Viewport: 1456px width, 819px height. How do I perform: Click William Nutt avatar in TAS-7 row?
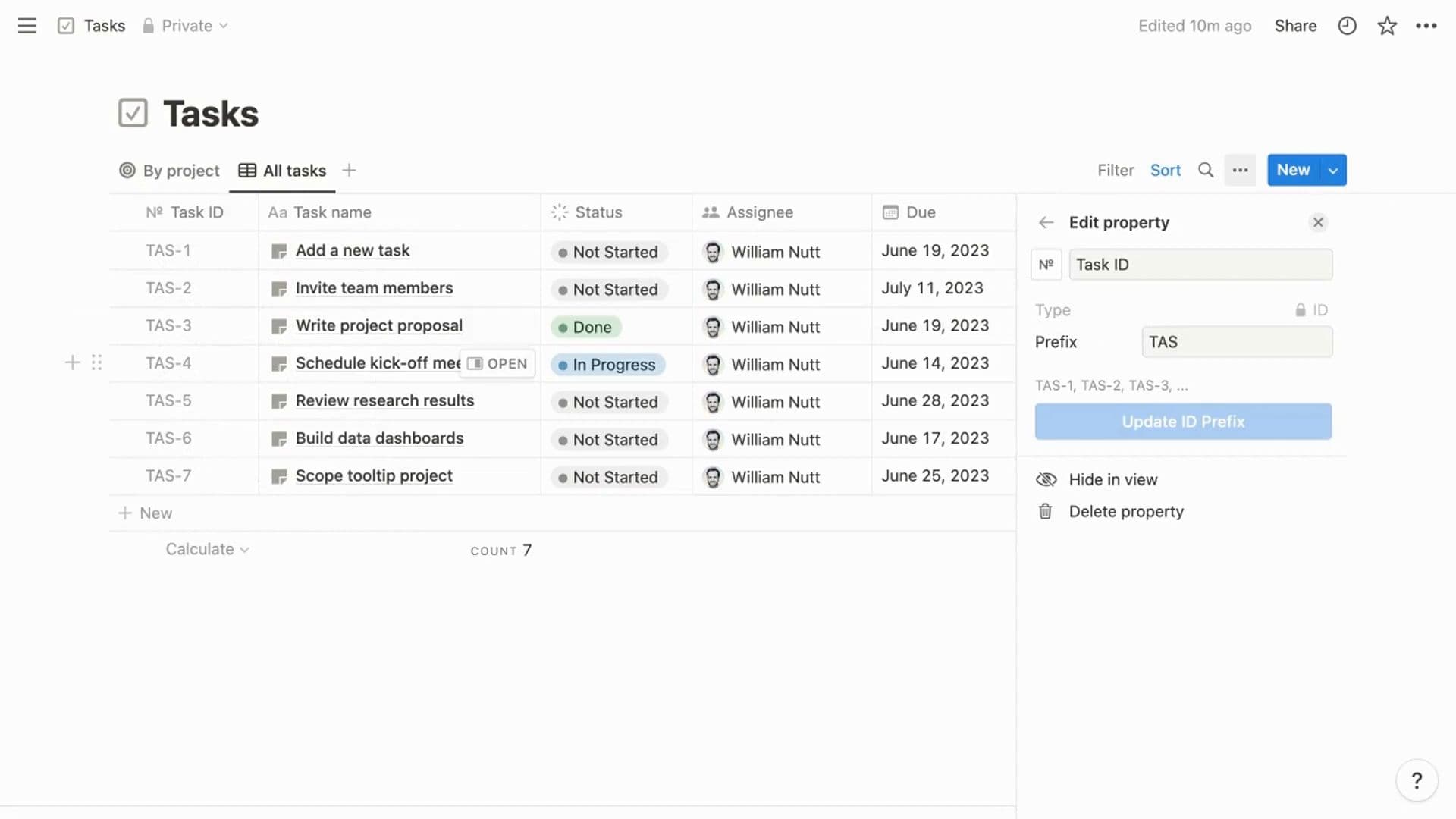pyautogui.click(x=713, y=477)
